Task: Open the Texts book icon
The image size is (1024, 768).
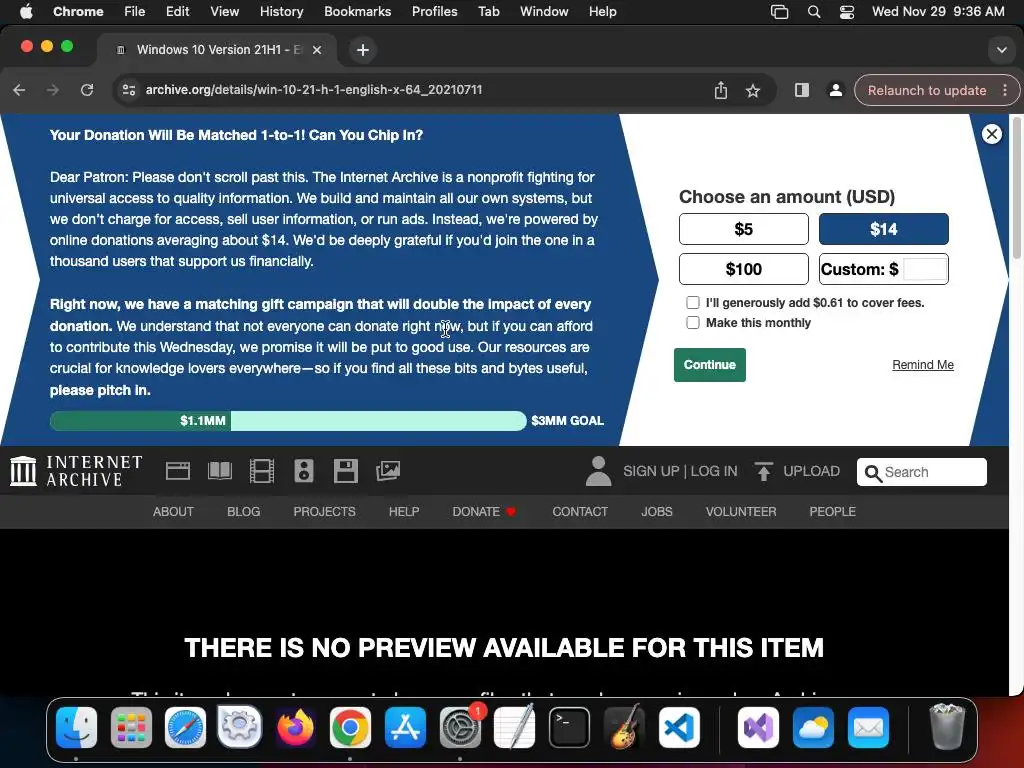Action: point(219,471)
